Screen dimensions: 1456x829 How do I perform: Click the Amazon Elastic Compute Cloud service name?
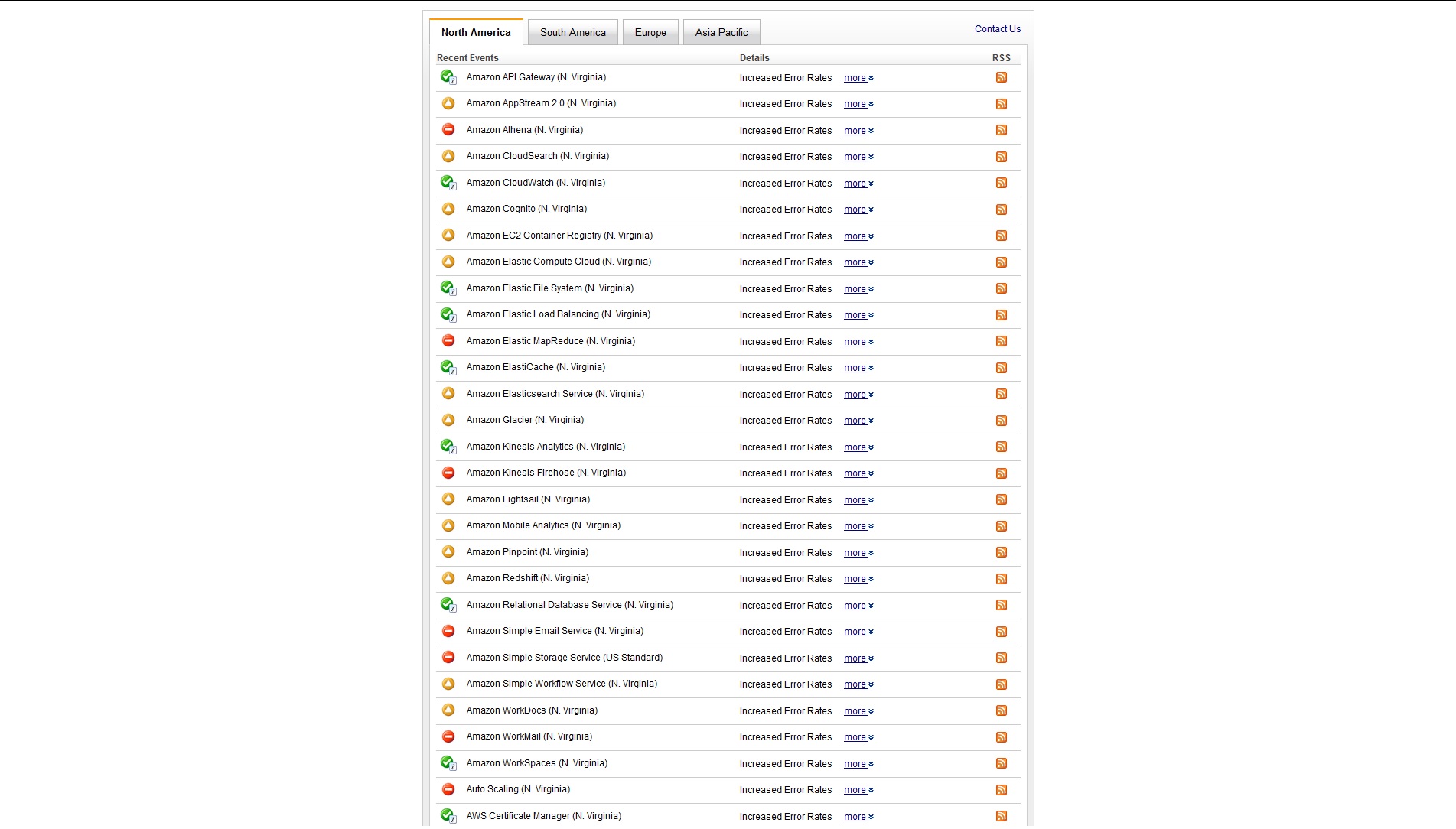coord(559,262)
